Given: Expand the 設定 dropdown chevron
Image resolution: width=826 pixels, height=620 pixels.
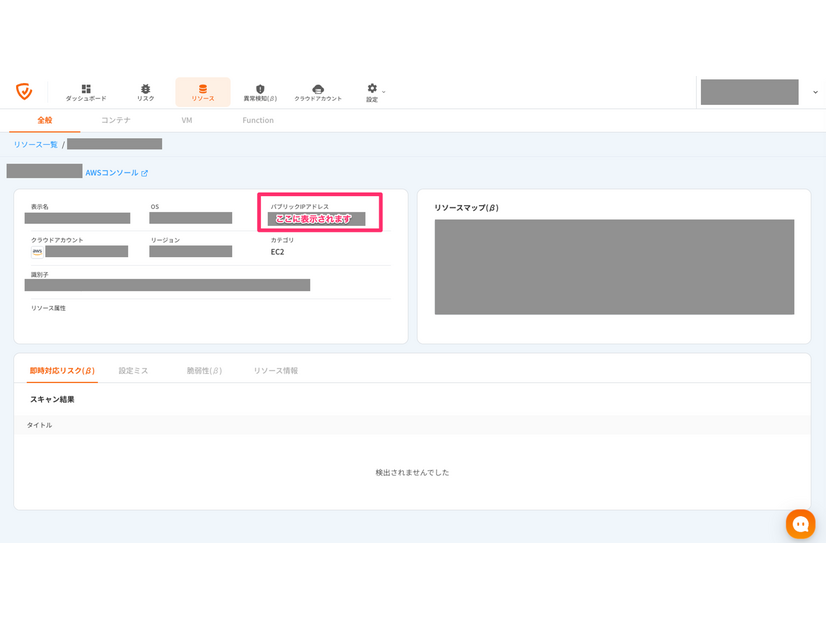Looking at the screenshot, I should (x=384, y=92).
